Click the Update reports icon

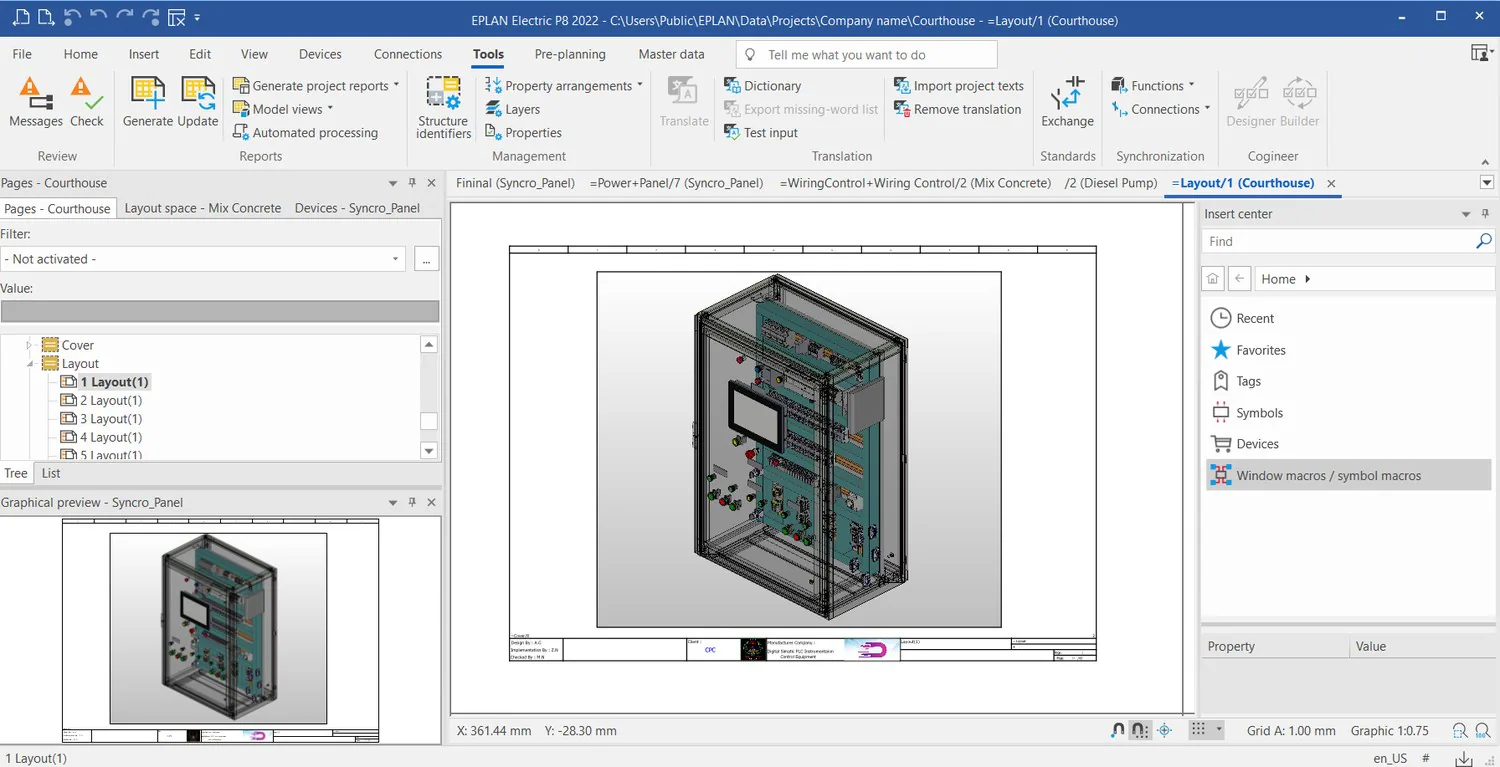coord(198,102)
